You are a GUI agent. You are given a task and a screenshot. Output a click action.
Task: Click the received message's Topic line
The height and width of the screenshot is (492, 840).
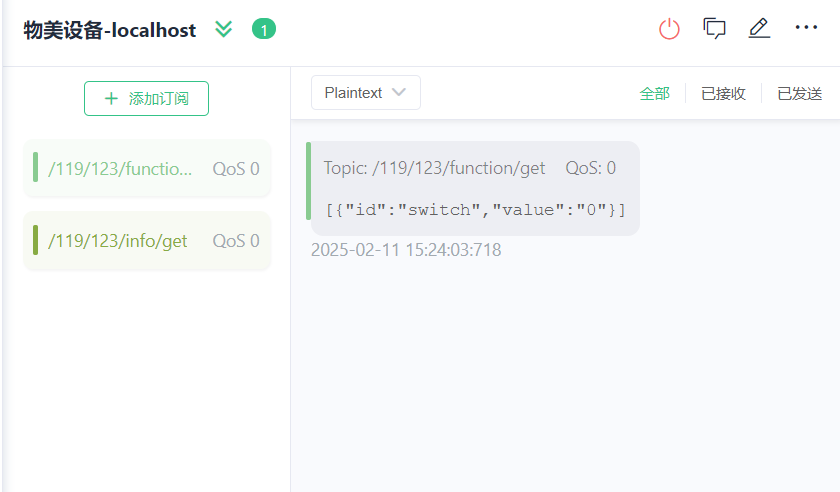coord(435,168)
